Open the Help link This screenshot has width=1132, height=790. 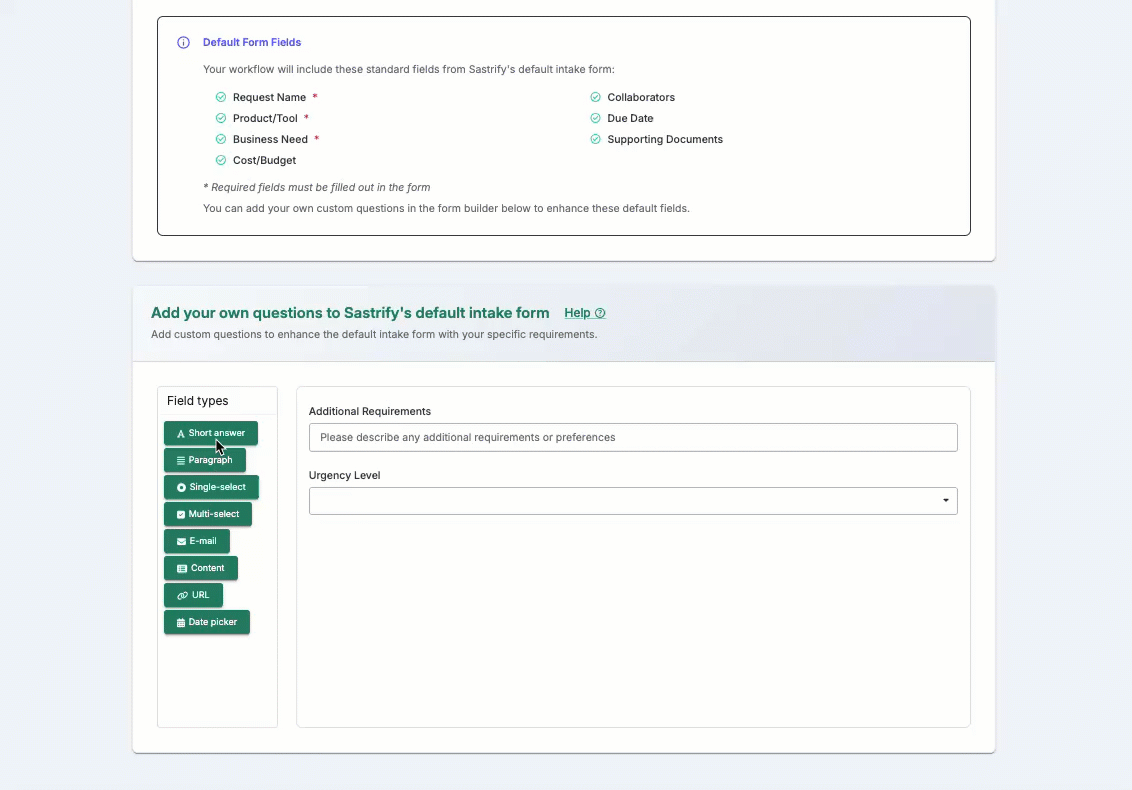point(585,313)
